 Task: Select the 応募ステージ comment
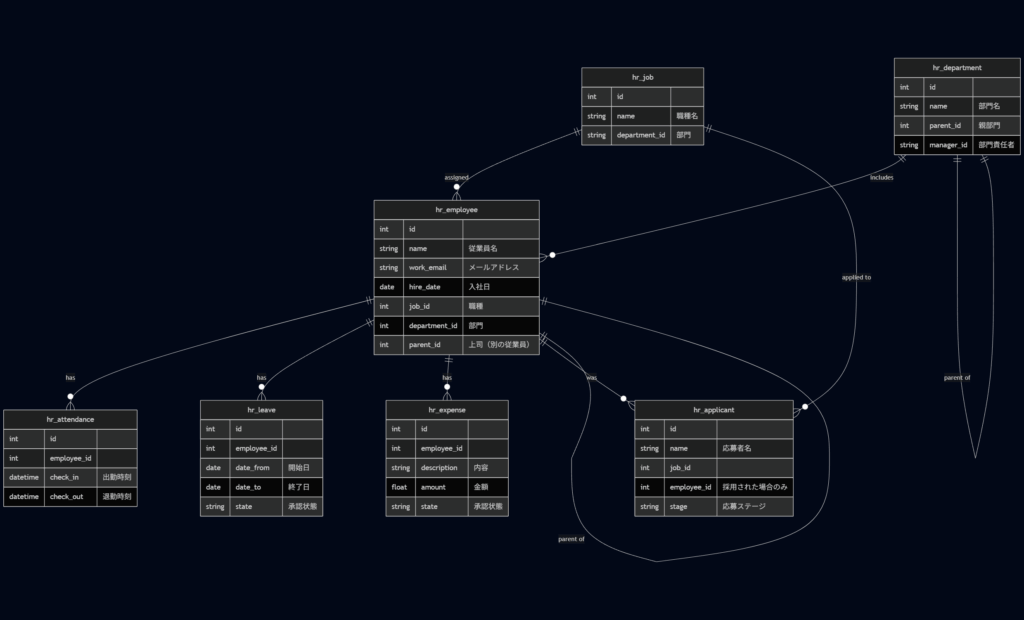(x=755, y=506)
